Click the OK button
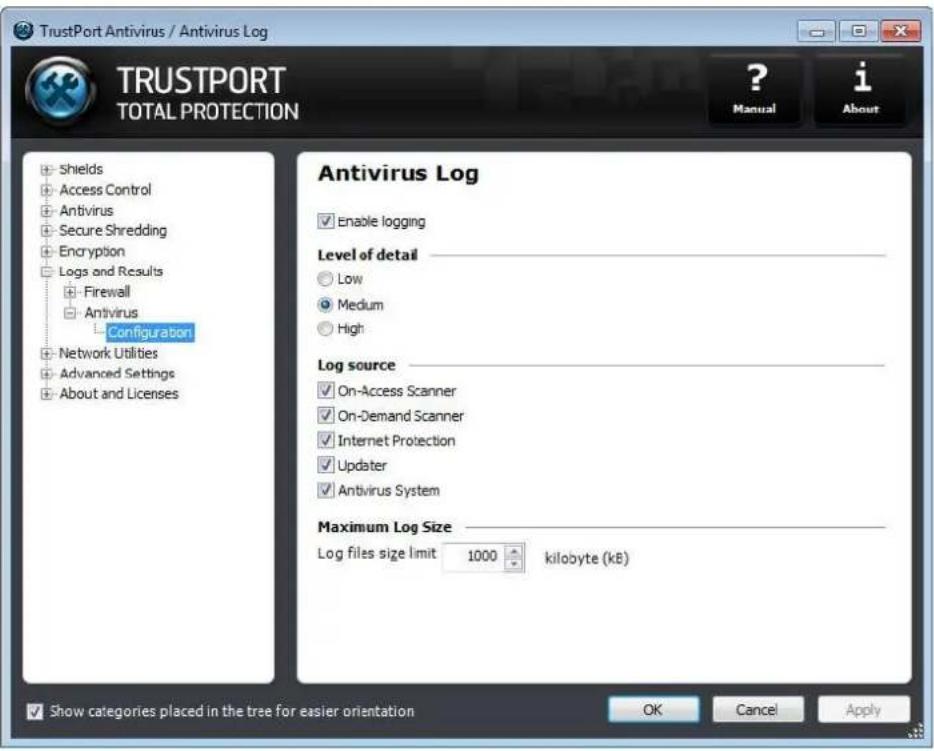Screen dimensions: 934x751 point(653,709)
